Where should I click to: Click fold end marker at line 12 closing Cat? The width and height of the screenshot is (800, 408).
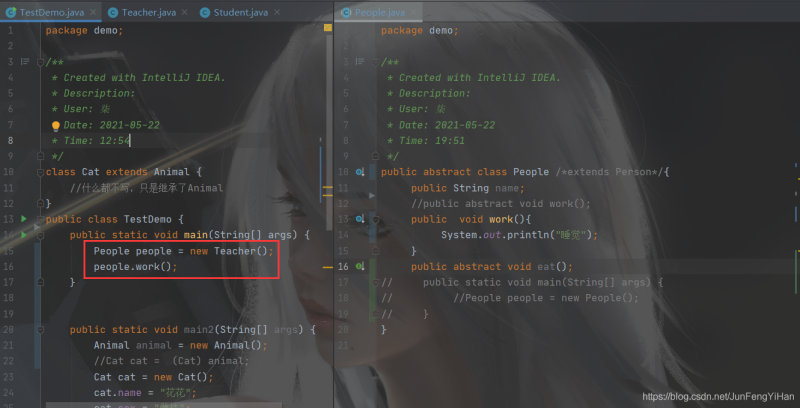pos(40,203)
